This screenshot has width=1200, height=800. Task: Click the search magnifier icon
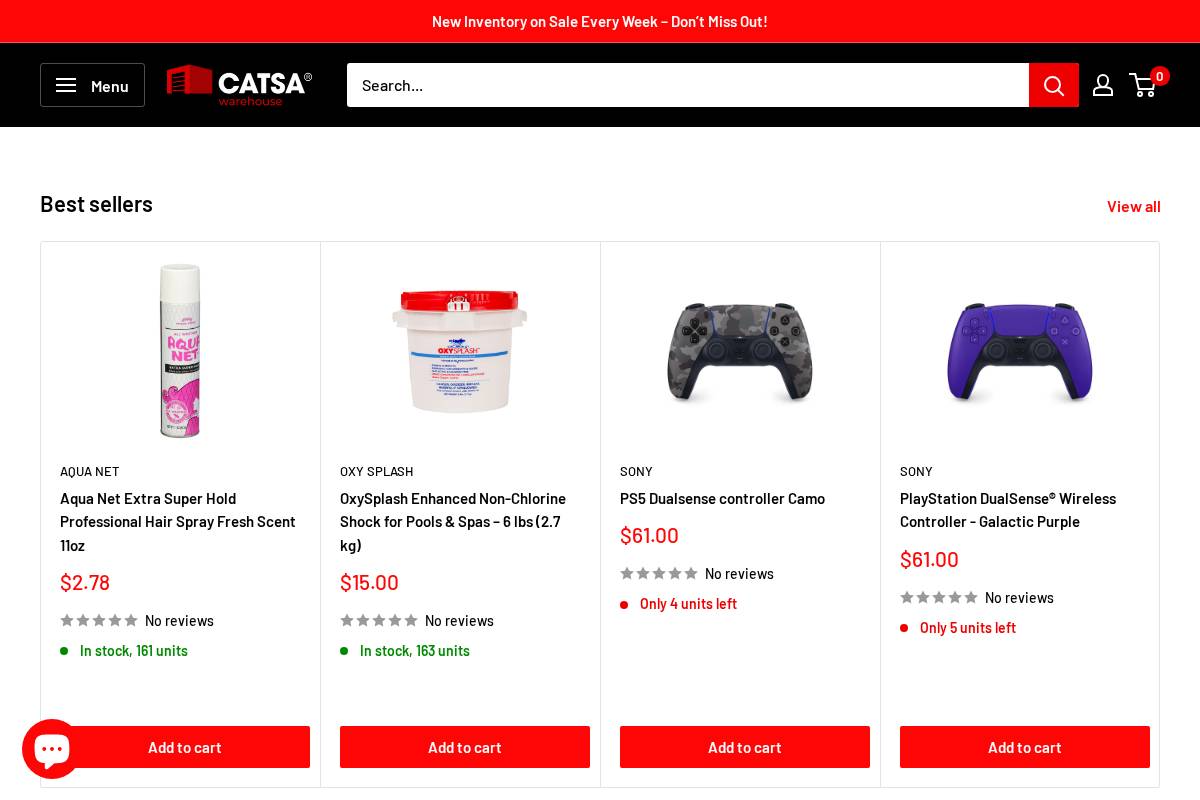tap(1054, 85)
